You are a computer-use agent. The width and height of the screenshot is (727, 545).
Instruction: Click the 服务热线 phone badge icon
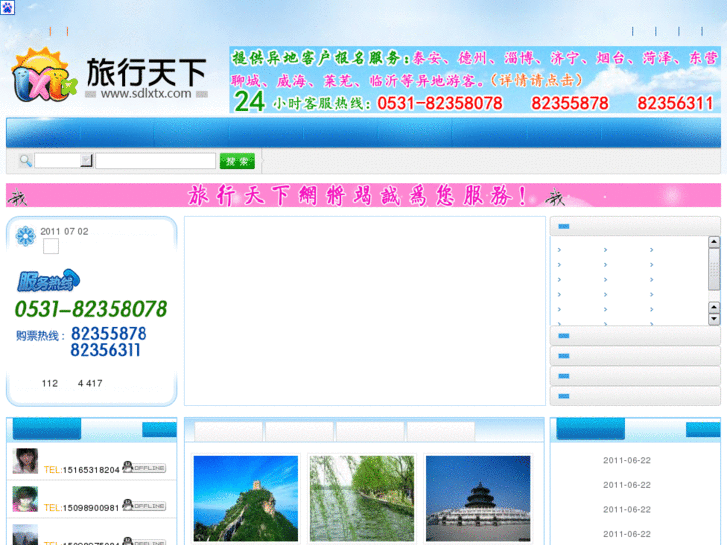click(x=49, y=281)
